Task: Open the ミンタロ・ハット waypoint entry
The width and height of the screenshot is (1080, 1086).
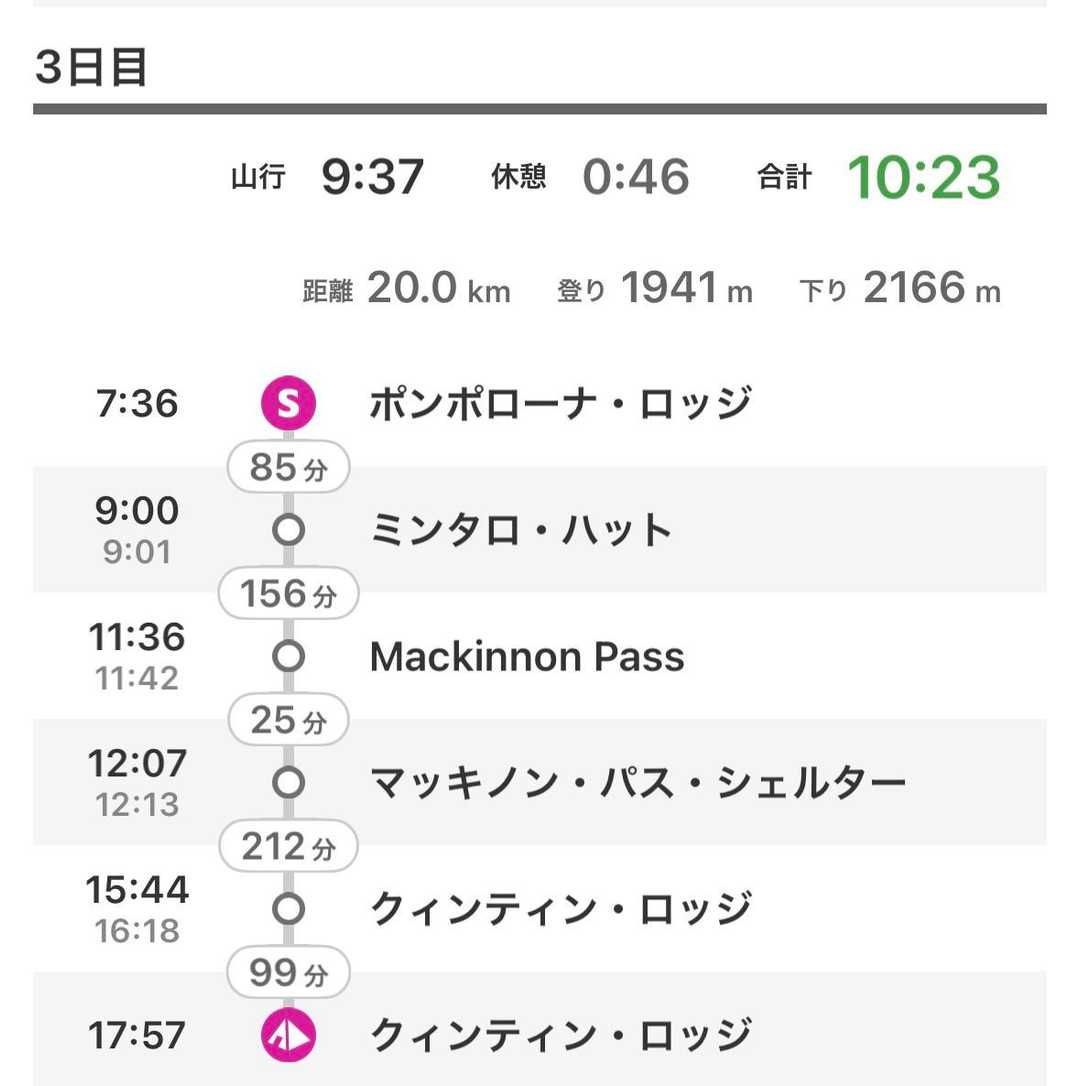Action: 521,529
